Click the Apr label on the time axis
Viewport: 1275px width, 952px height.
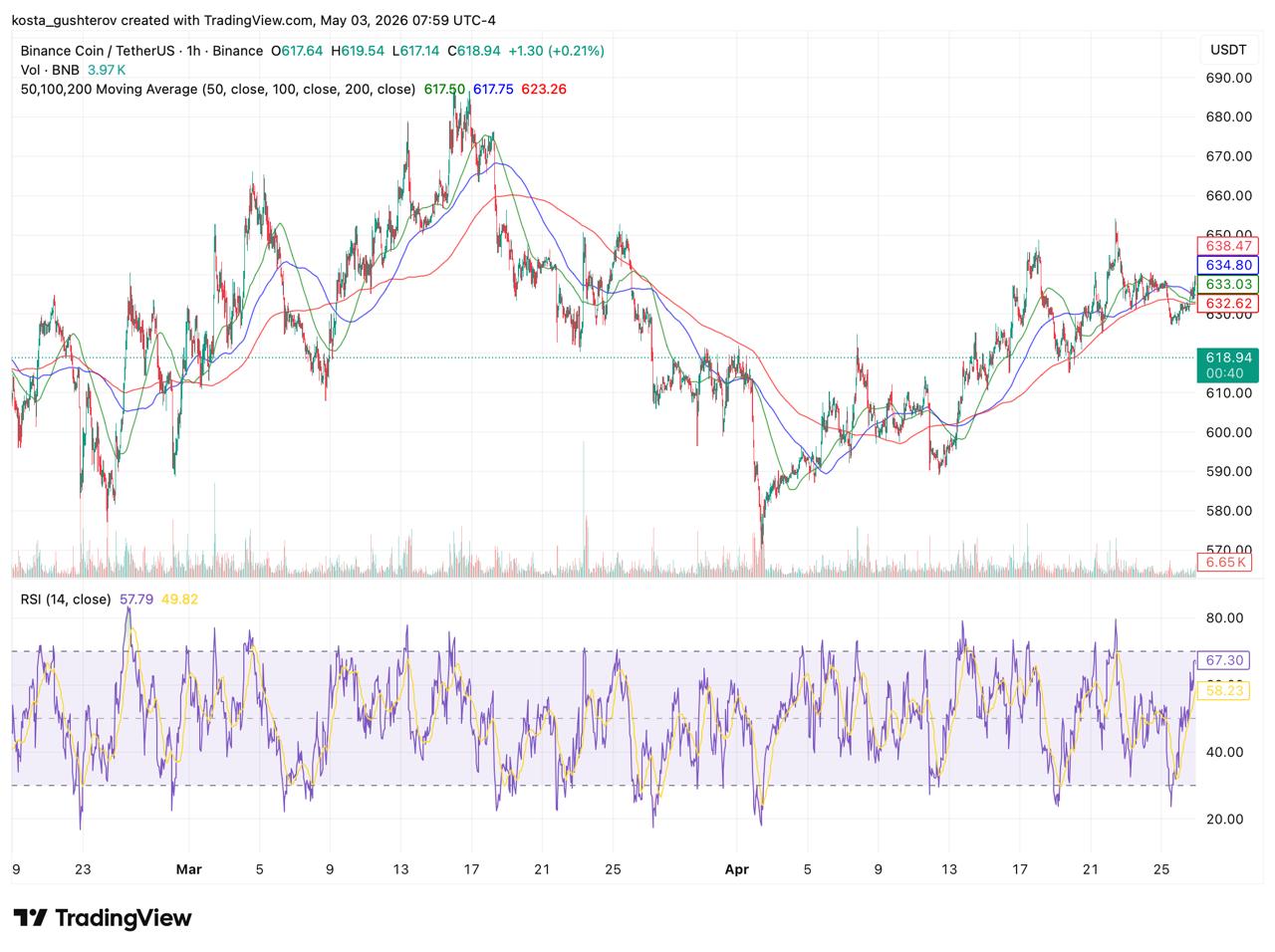(x=736, y=869)
